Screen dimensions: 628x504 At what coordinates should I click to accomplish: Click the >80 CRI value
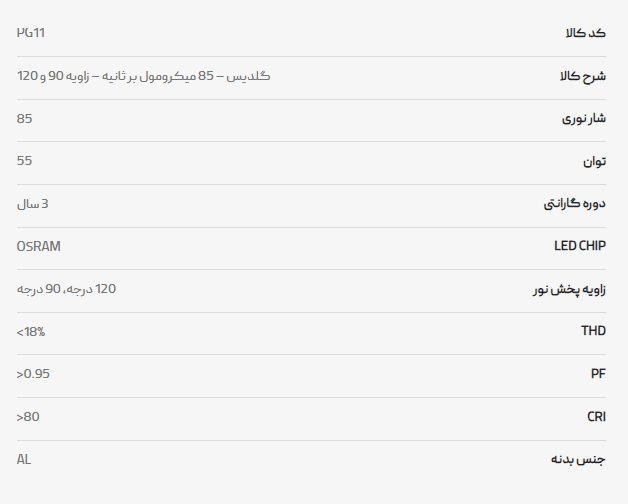coord(28,417)
